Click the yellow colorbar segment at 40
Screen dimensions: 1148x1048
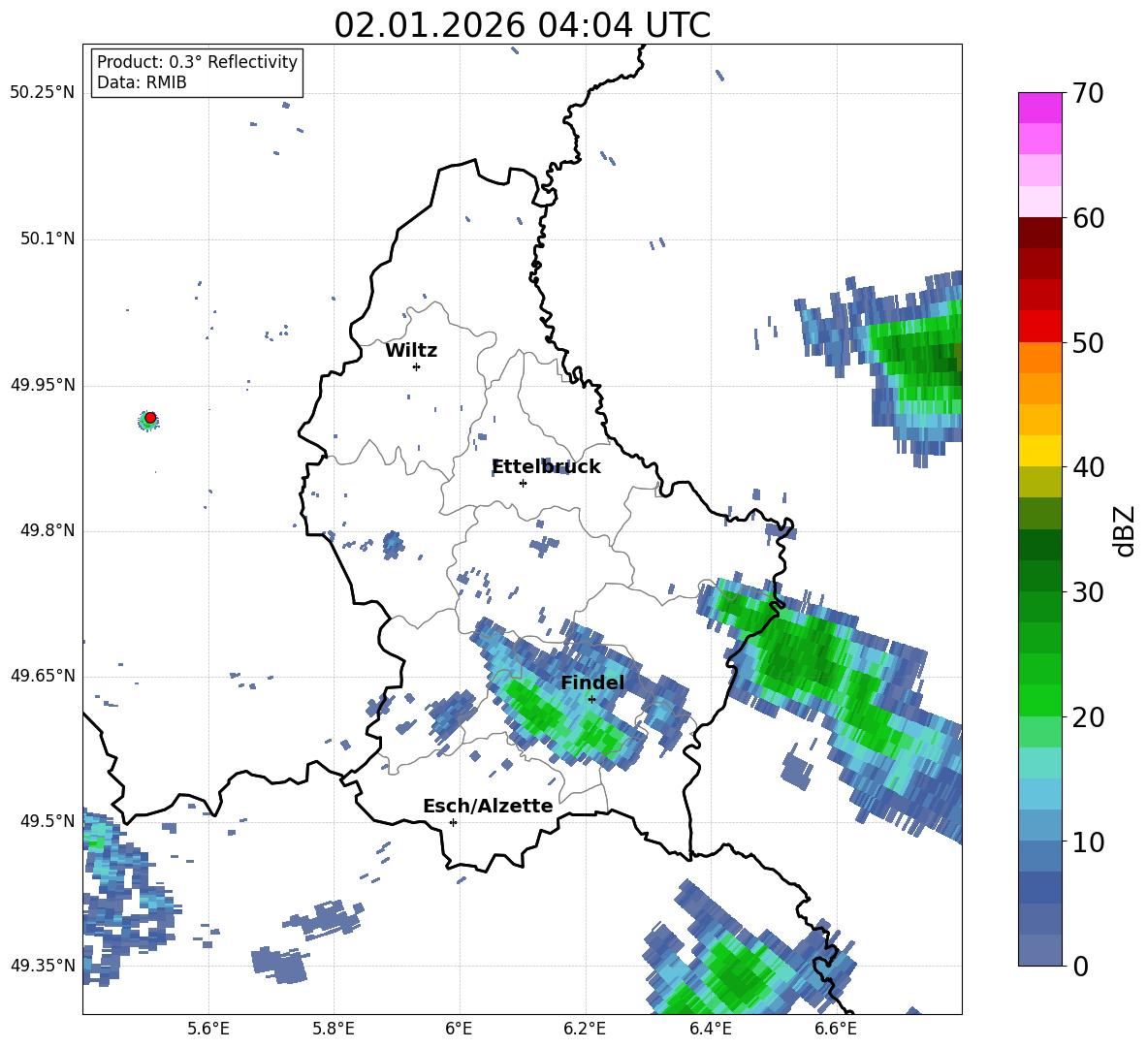pyautogui.click(x=1039, y=451)
